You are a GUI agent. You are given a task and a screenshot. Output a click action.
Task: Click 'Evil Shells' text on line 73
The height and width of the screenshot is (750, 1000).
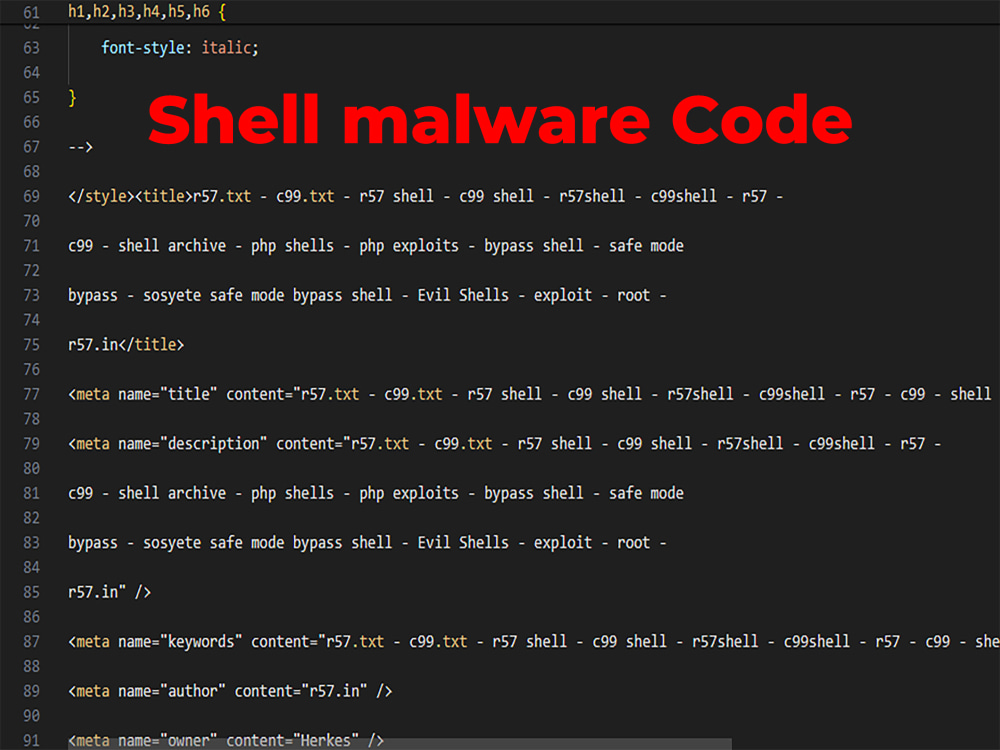[463, 295]
